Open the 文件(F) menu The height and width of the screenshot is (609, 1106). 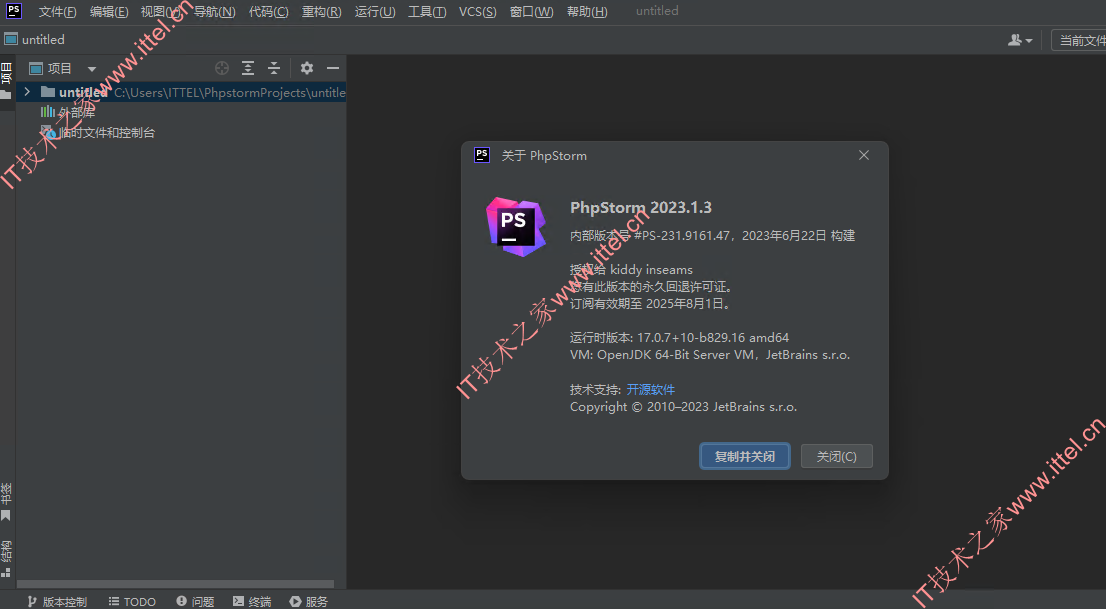(57, 11)
